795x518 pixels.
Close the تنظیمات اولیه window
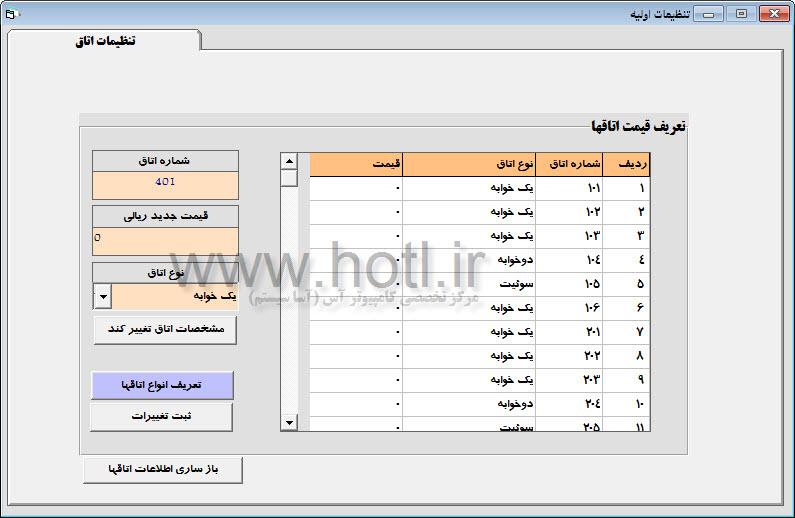click(x=774, y=14)
